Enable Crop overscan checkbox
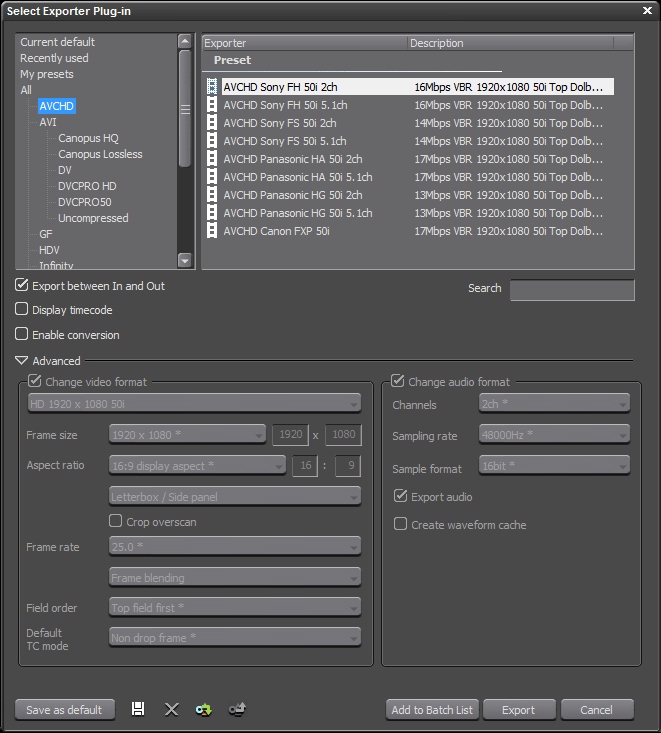This screenshot has height=733, width=661. (115, 521)
